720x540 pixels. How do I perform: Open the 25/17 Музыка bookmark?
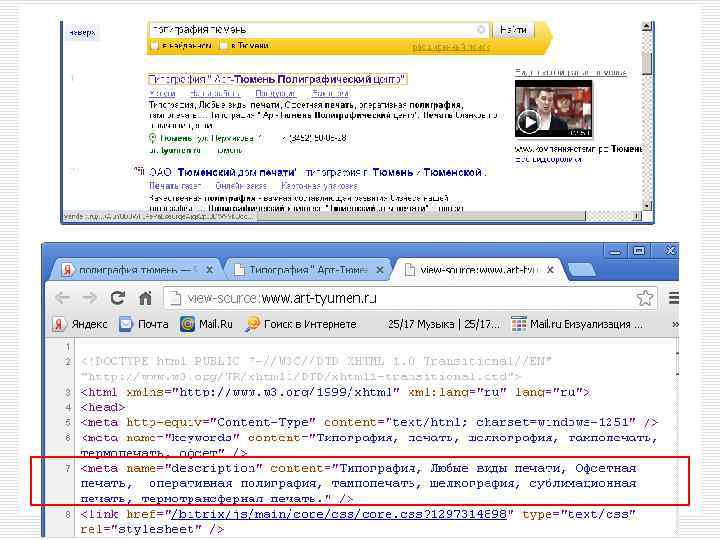tap(443, 324)
